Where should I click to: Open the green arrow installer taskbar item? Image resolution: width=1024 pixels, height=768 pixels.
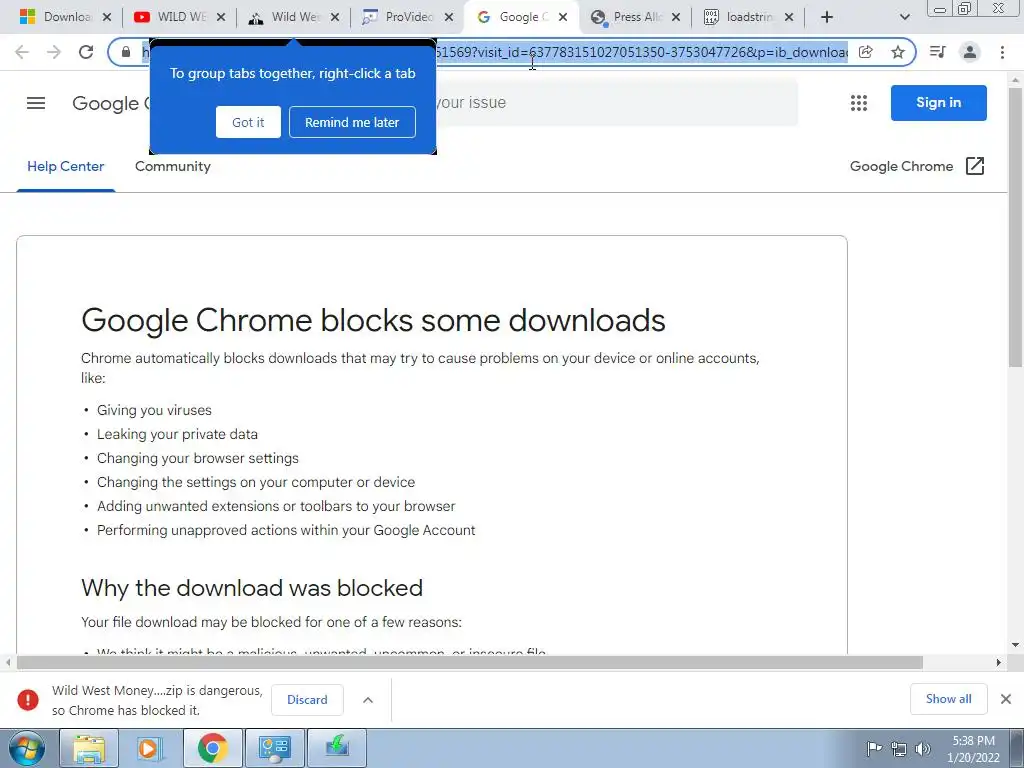[x=337, y=748]
